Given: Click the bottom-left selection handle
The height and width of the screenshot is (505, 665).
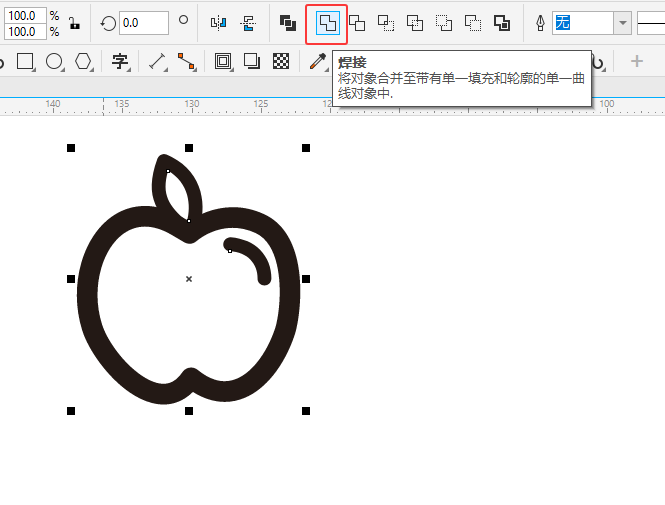Looking at the screenshot, I should 71,411.
